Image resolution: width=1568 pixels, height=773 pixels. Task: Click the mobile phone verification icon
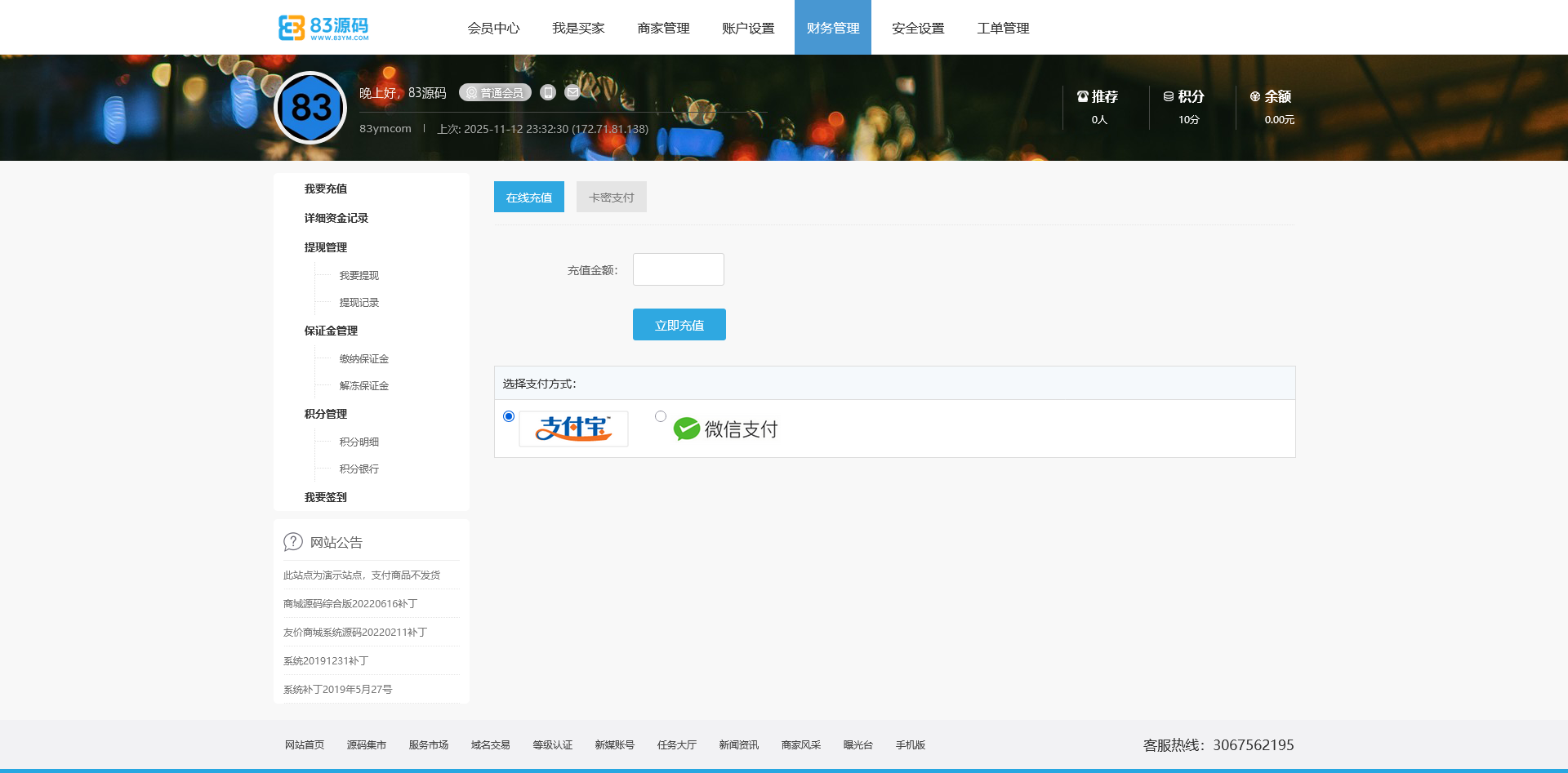click(x=548, y=92)
